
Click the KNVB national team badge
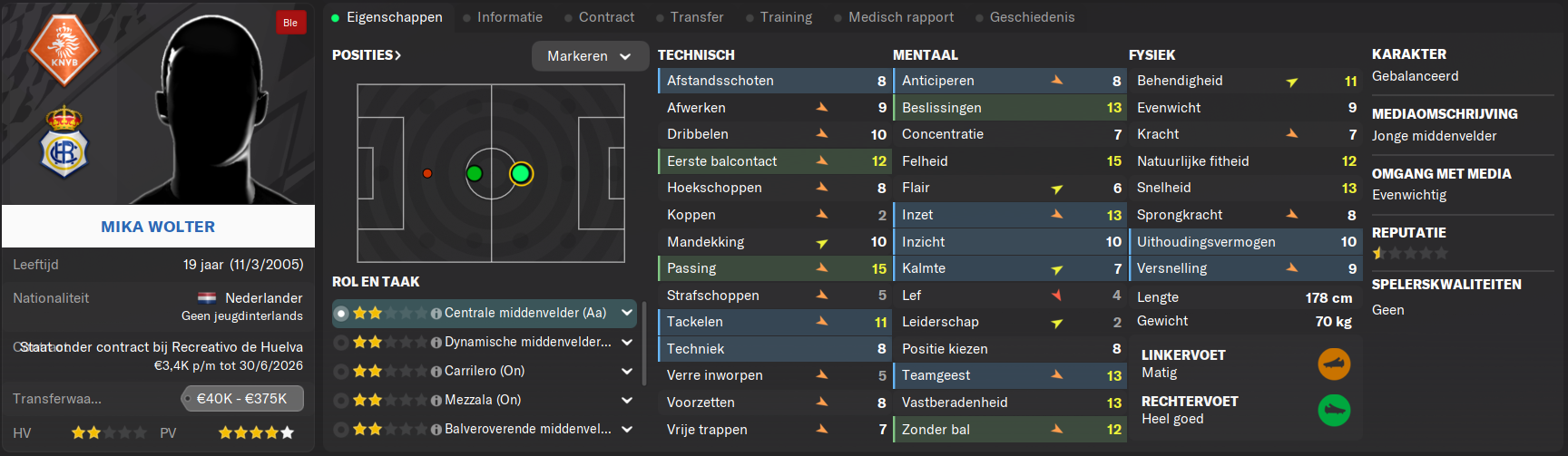click(x=64, y=48)
